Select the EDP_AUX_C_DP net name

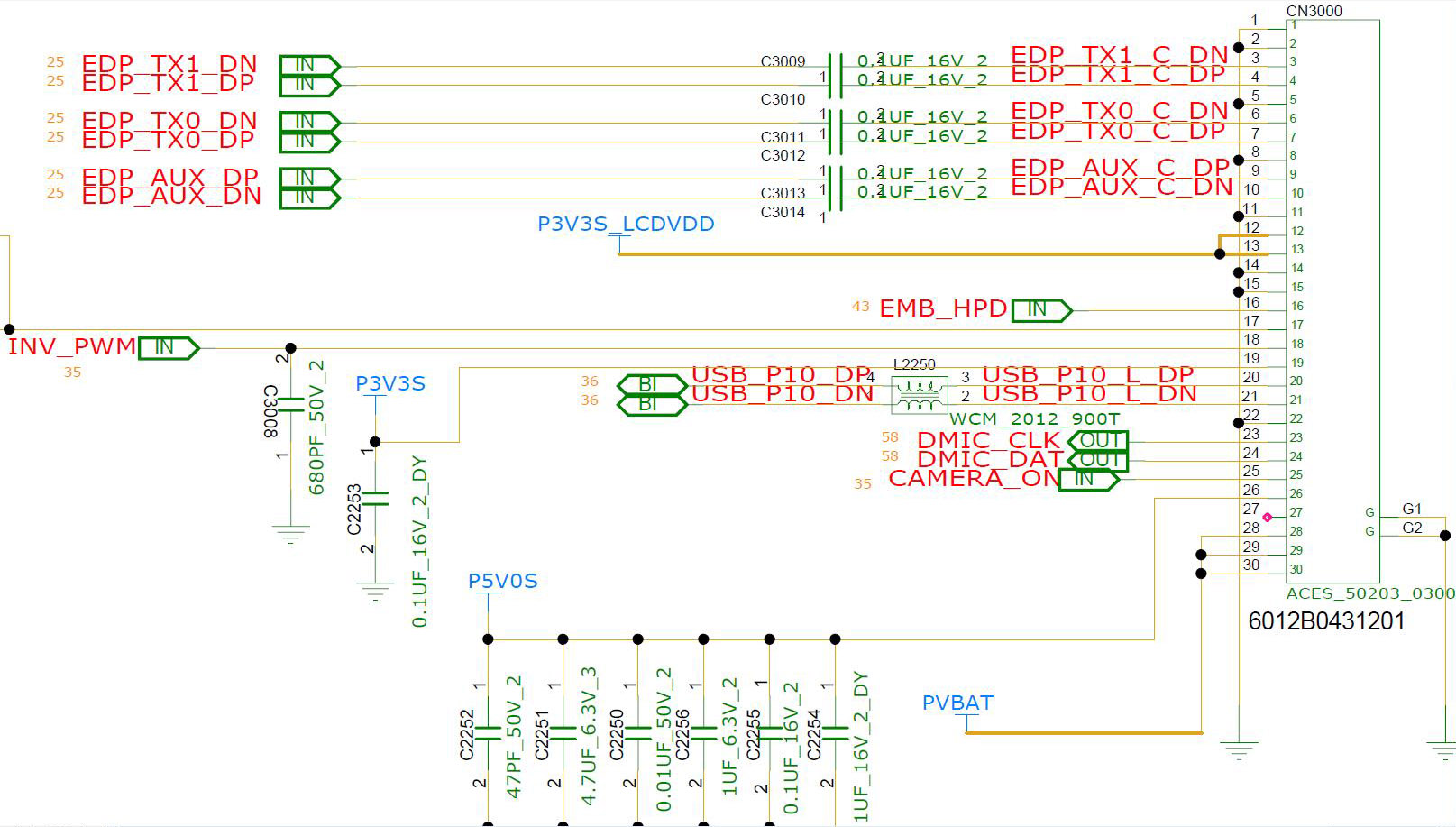coord(1120,168)
